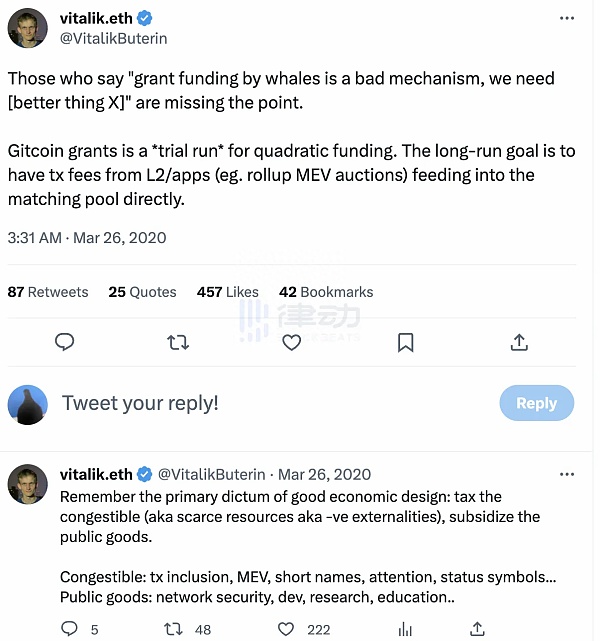Click the profile avatar on the second tweet
Screen dimensions: 600x641
28,483
